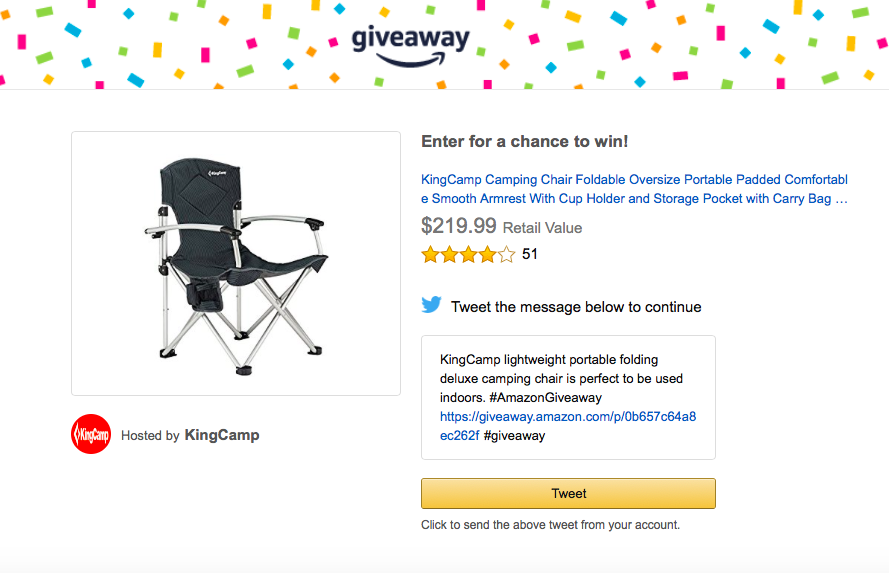
Task: Click the yellow Tweet button
Action: click(568, 494)
